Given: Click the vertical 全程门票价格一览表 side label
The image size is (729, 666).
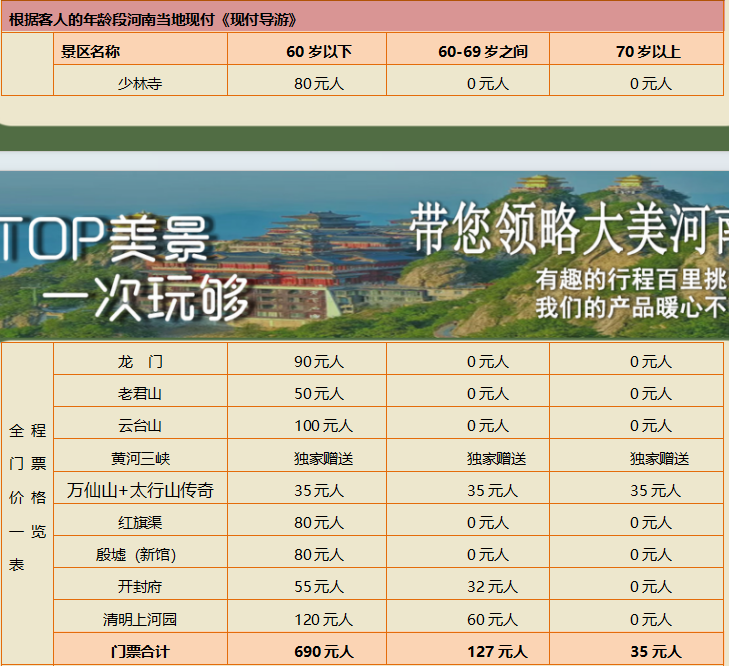Looking at the screenshot, I should [x=27, y=497].
